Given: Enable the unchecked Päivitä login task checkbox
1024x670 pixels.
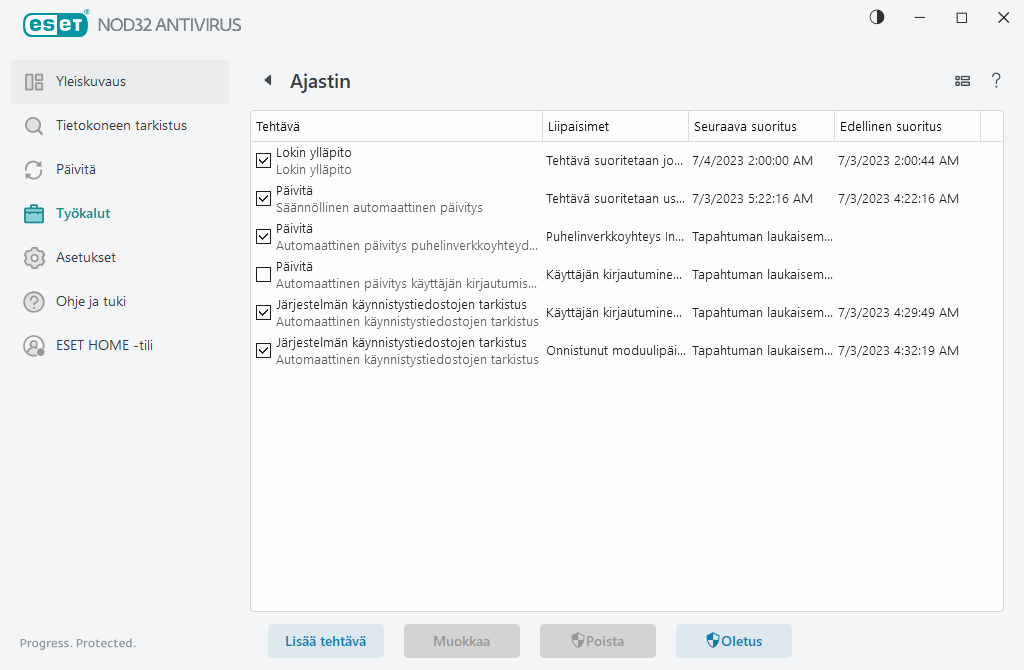Looking at the screenshot, I should pos(264,274).
